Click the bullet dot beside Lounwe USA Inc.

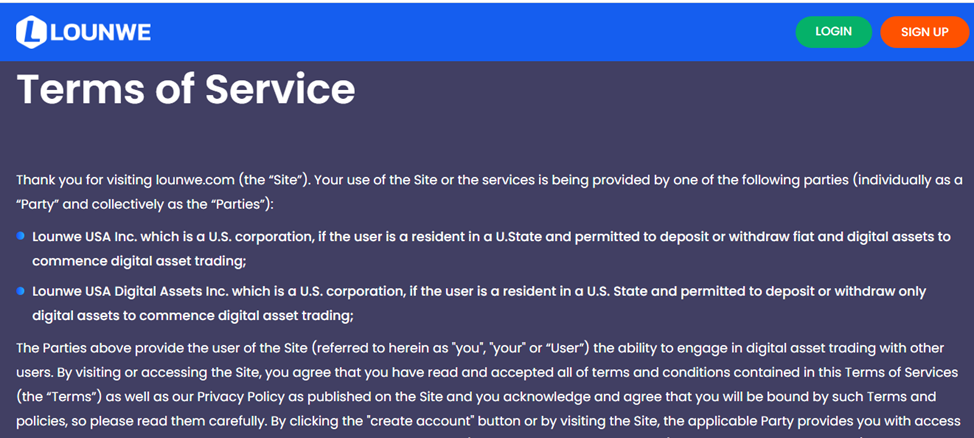pos(21,237)
